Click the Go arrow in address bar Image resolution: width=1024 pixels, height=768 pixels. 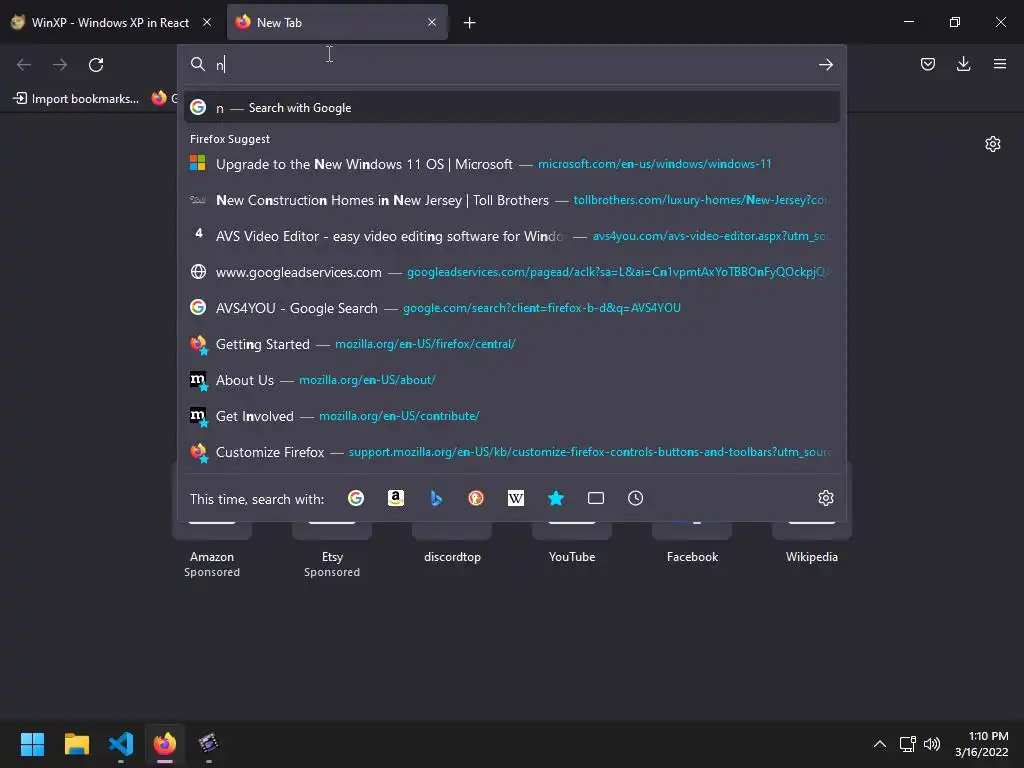click(x=825, y=65)
